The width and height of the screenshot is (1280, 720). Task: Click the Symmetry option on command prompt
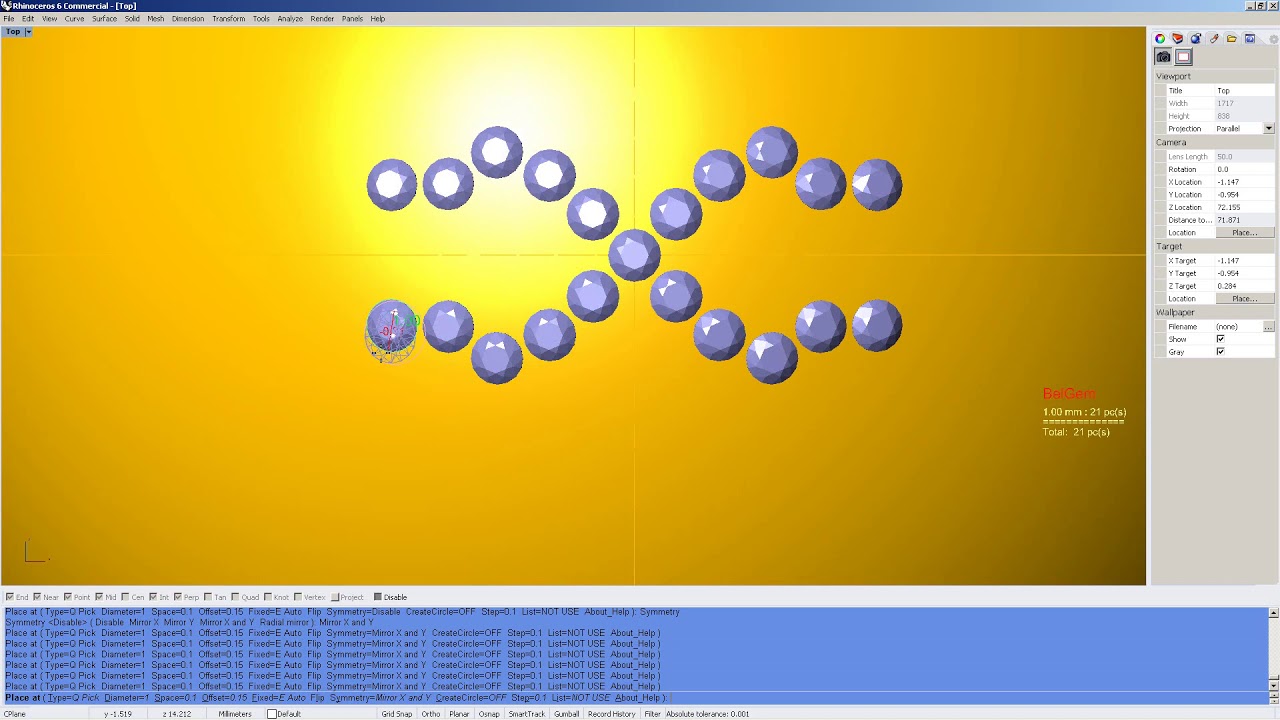click(x=378, y=698)
